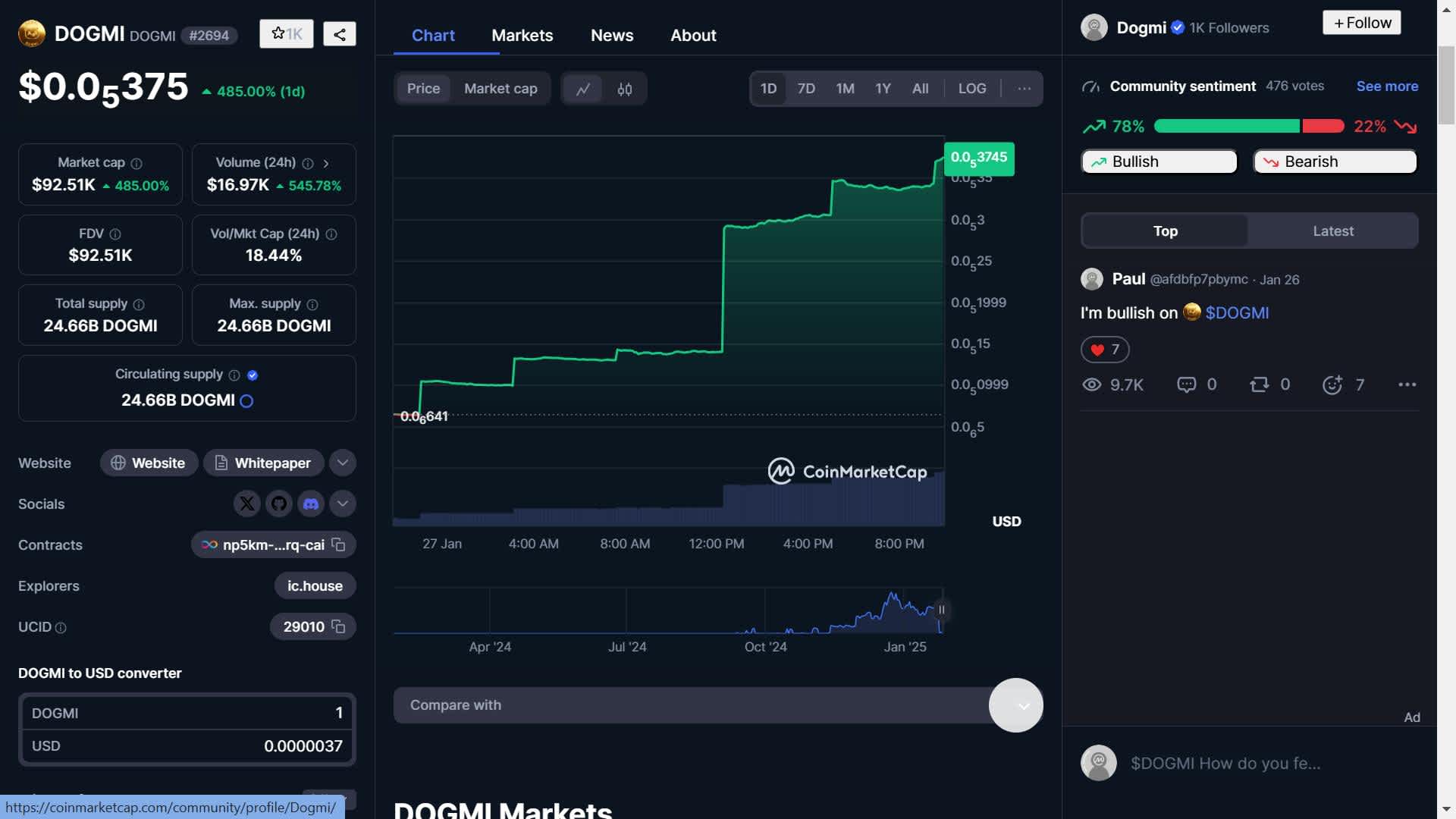Show Volume (24h) info icon
The width and height of the screenshot is (1456, 819).
pos(308,163)
